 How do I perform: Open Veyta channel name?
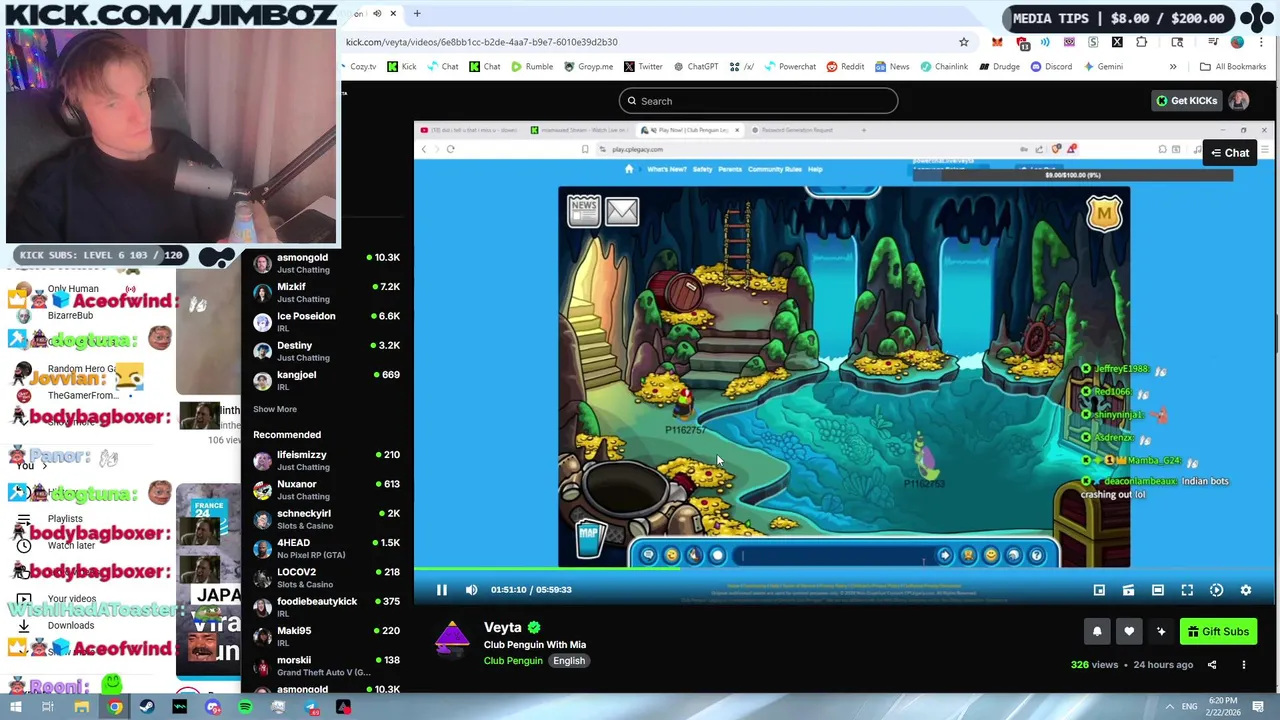coord(503,628)
